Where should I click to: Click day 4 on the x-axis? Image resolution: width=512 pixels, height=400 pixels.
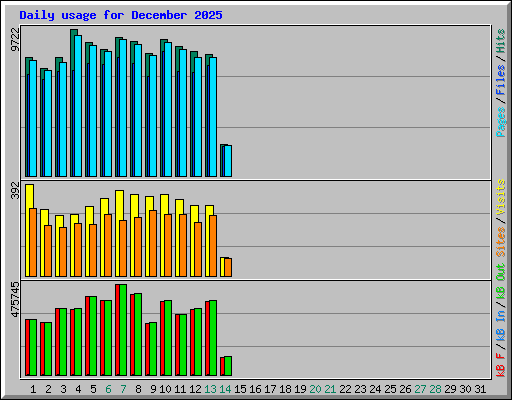(x=78, y=389)
